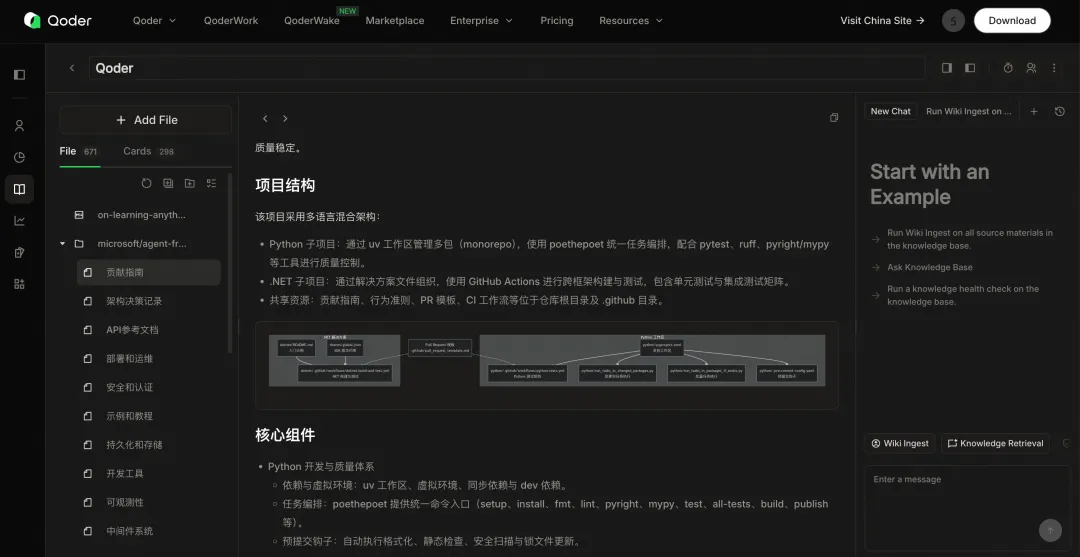
Task: Click the send message arrow button
Action: coord(1050,530)
